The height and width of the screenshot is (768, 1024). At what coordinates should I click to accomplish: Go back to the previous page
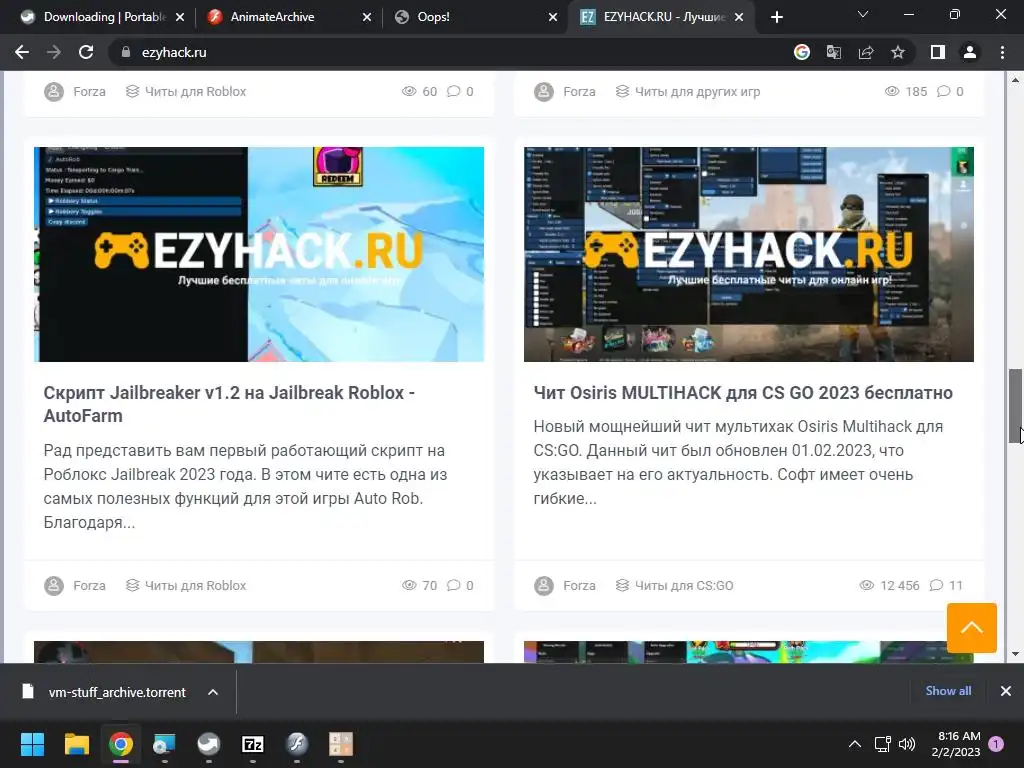(22, 52)
